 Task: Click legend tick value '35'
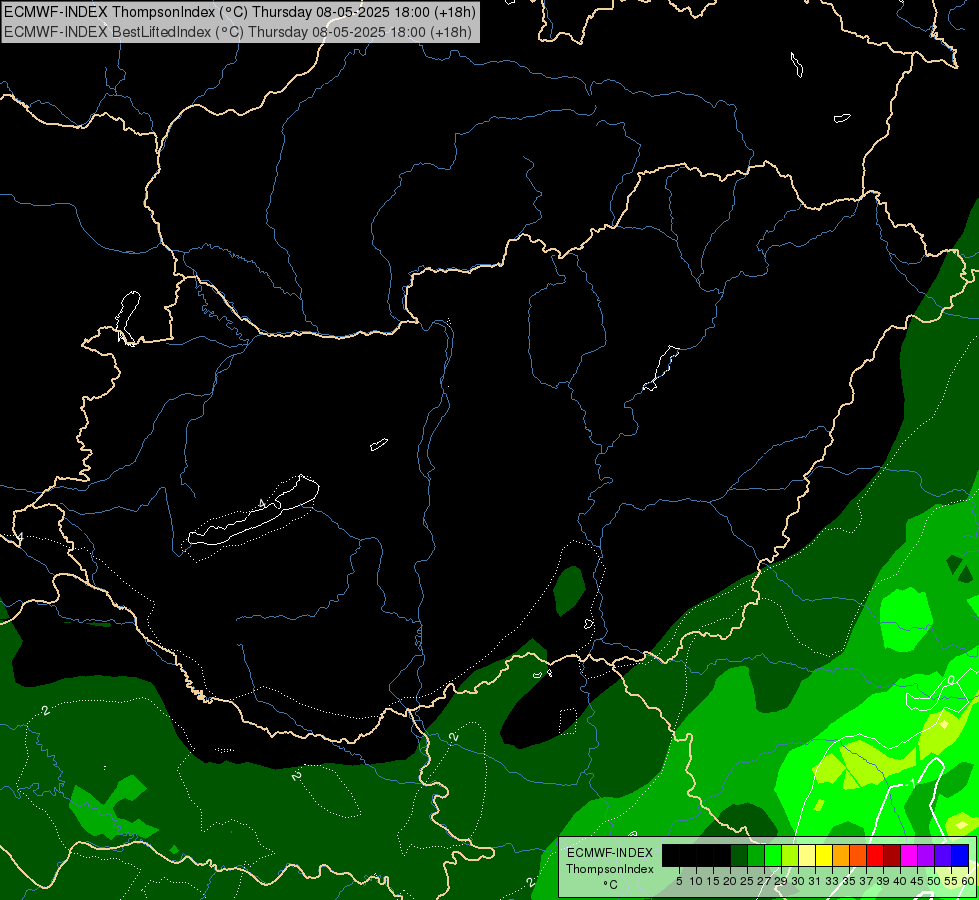point(849,881)
